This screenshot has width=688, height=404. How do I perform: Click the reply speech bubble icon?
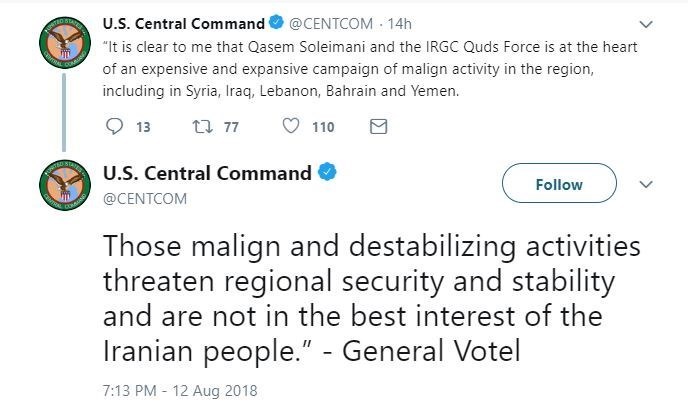click(115, 127)
